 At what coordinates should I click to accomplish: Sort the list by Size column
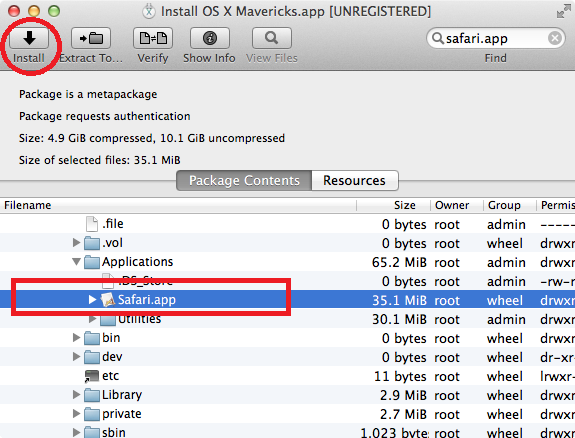coord(393,205)
